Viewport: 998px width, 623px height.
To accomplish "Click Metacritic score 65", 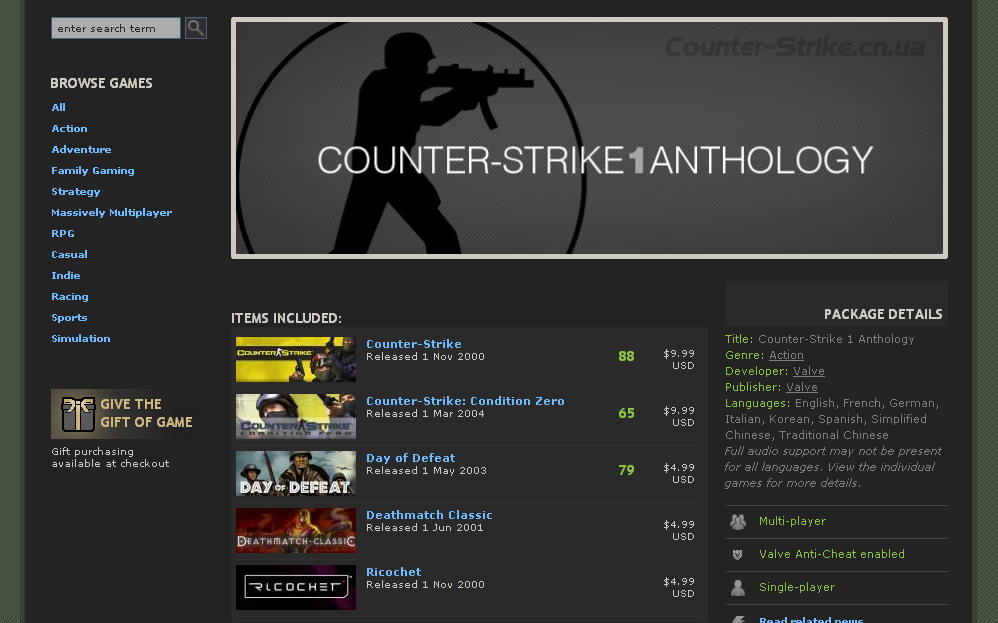I will click(x=626, y=413).
